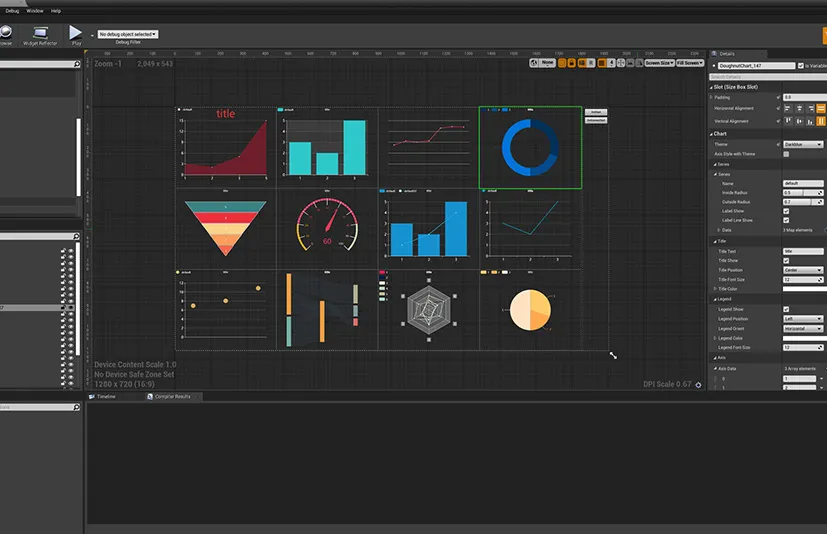
Task: Collapse the Legend section
Action: (x=716, y=299)
